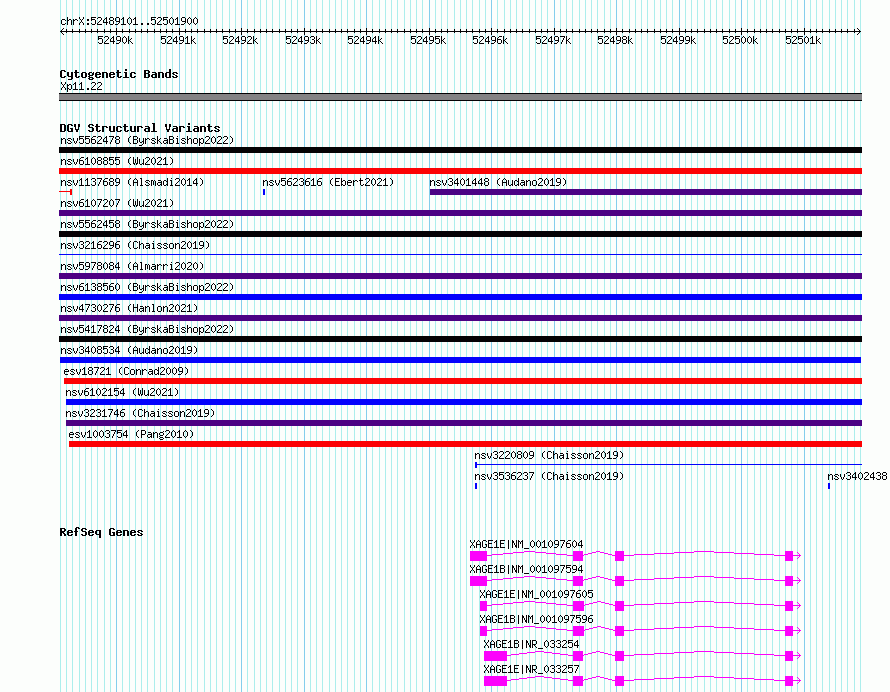Open variant nsv1137689 (Alsmadi2014) label
This screenshot has height=692, width=890.
[132, 182]
